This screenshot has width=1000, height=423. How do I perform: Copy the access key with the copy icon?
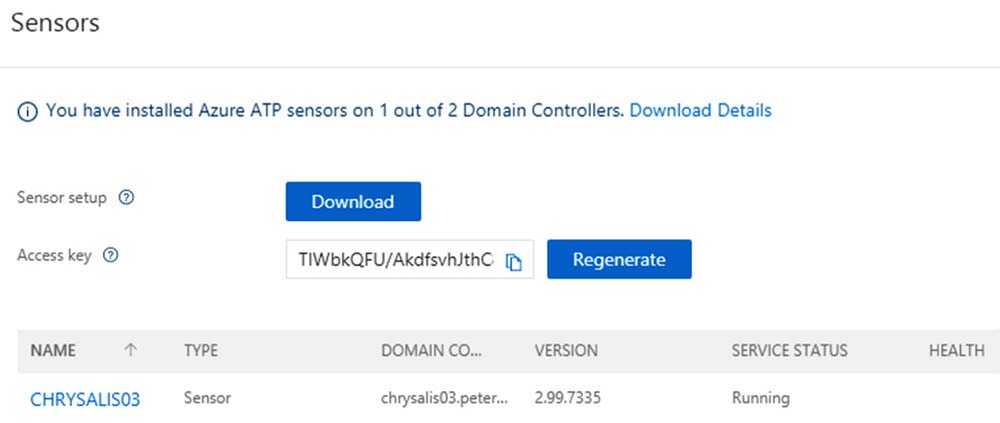coord(514,261)
